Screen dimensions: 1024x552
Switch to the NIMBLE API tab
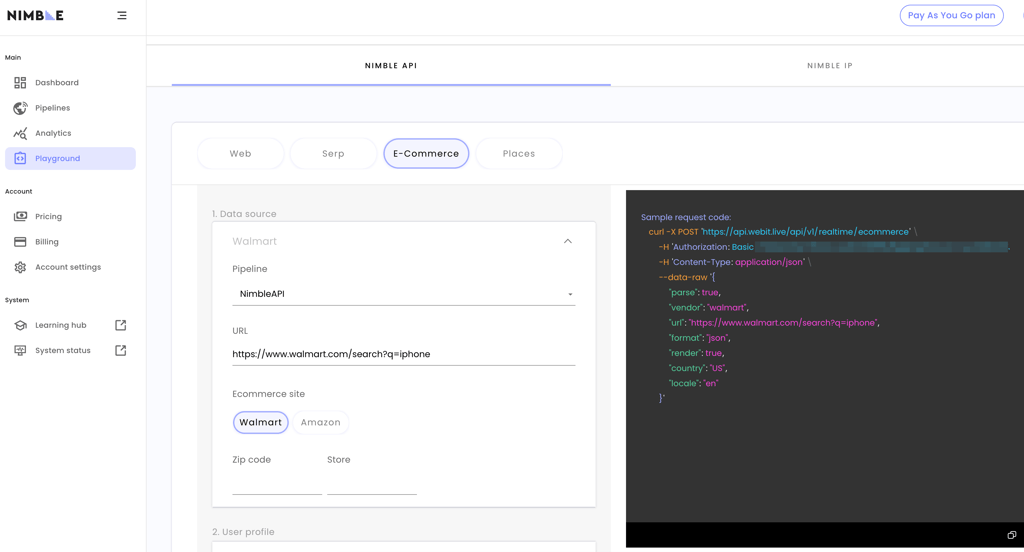point(391,65)
